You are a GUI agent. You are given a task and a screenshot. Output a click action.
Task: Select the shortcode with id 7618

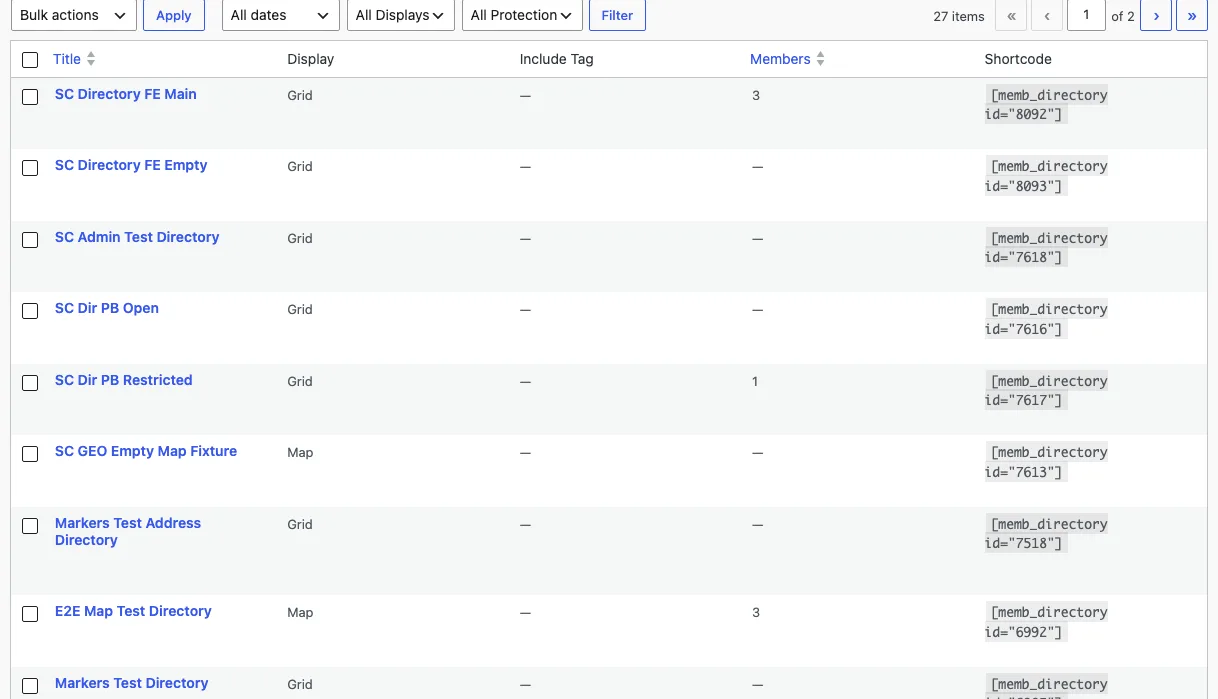(1046, 248)
